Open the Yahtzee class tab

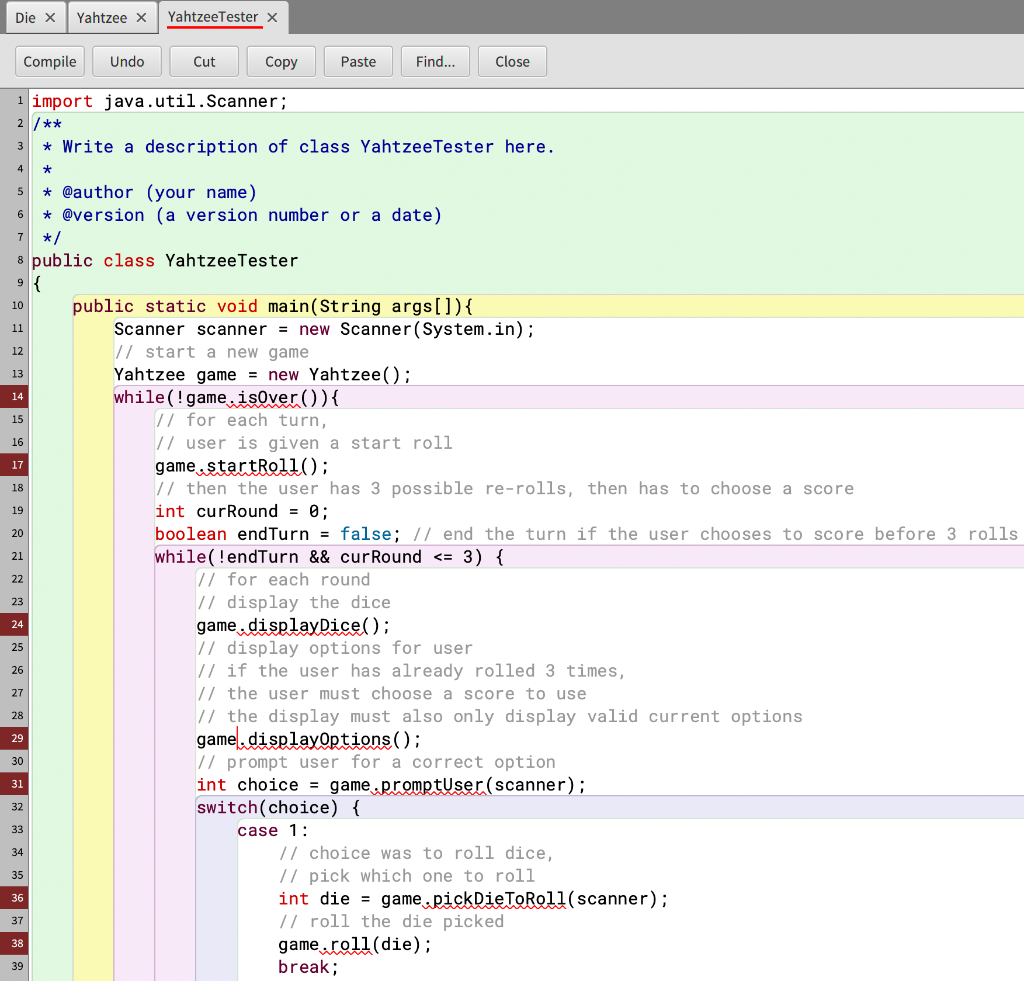101,17
